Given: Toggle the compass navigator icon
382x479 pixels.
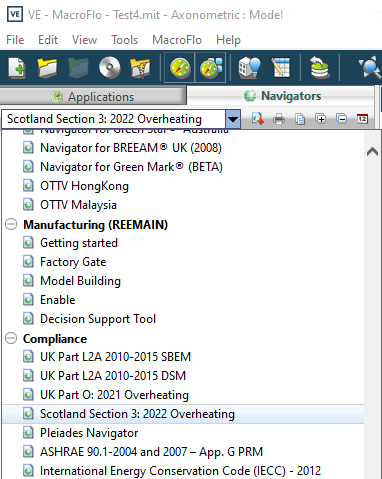Looking at the screenshot, I should pyautogui.click(x=180, y=68).
